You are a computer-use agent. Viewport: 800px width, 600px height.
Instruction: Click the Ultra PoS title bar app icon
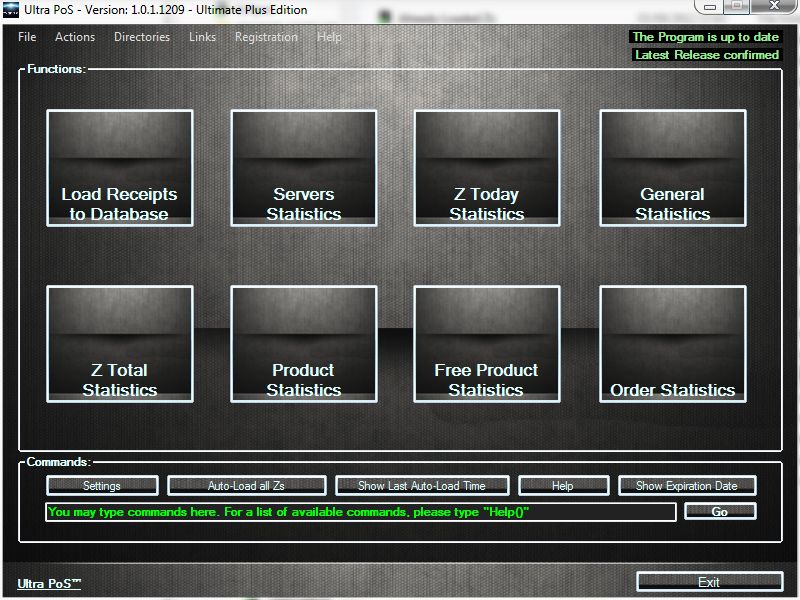click(11, 10)
